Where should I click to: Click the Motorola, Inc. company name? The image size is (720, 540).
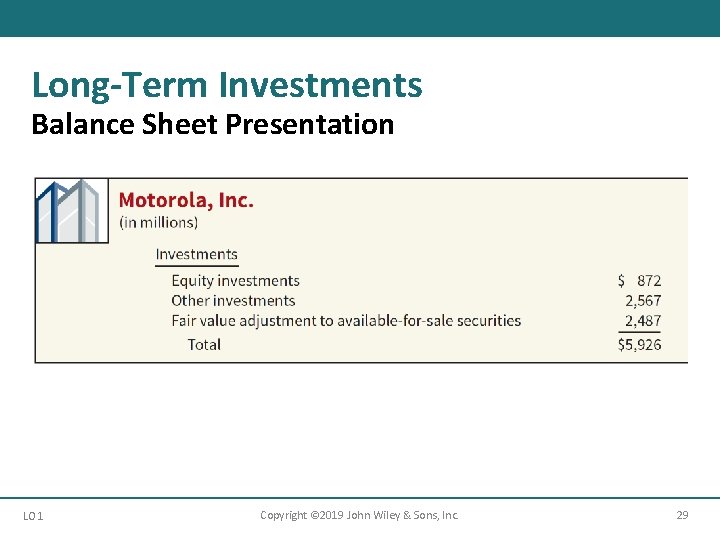[186, 200]
